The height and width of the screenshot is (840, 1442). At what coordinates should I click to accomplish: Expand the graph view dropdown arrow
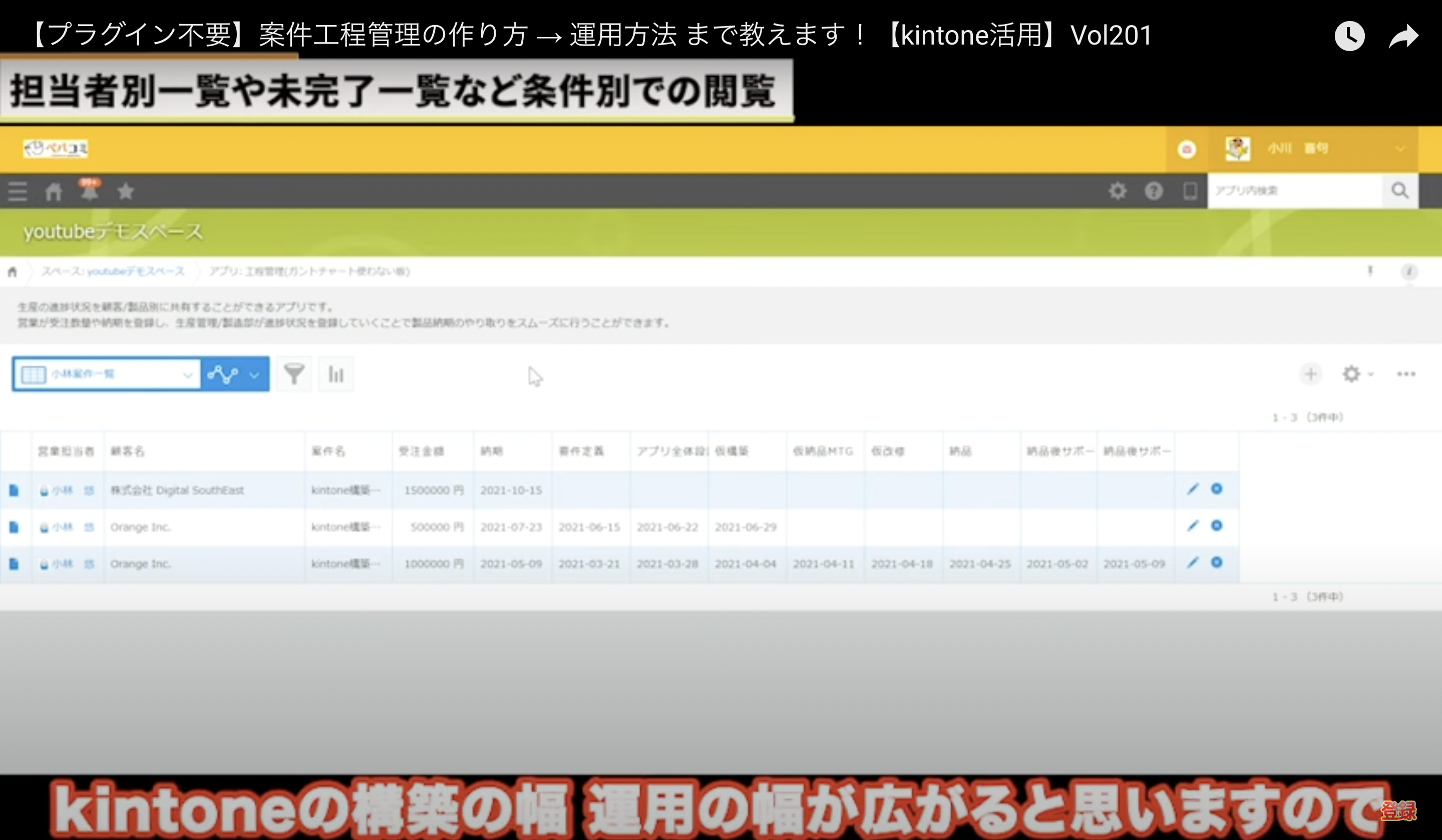[255, 375]
